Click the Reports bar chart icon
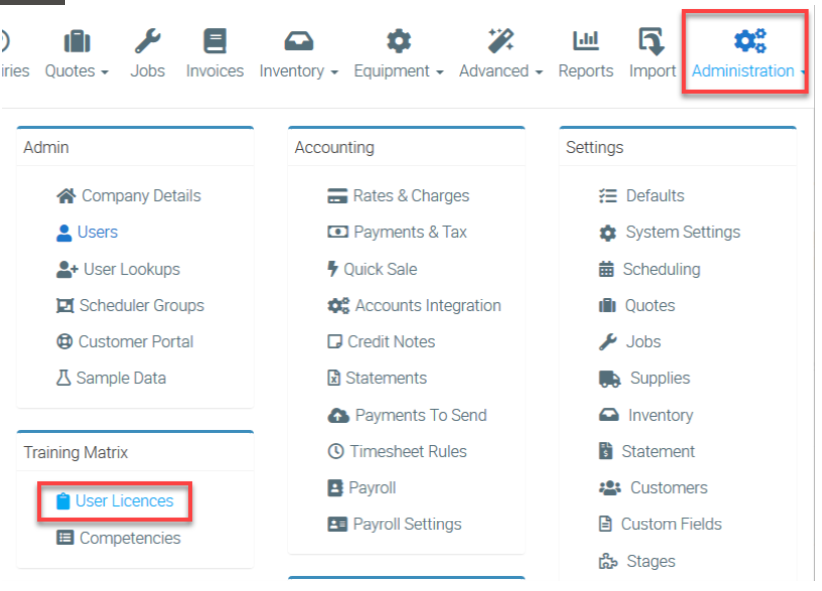This screenshot has height=591, width=822. click(x=586, y=41)
